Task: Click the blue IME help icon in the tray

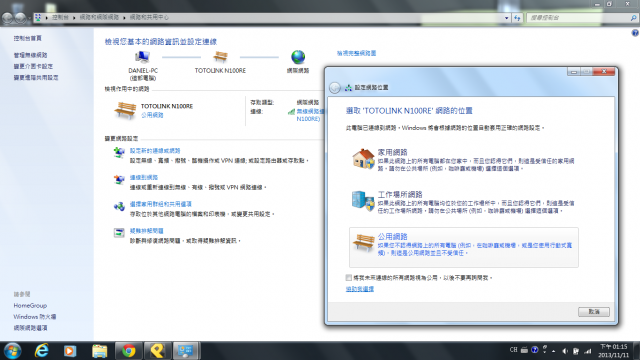Action: (535, 350)
